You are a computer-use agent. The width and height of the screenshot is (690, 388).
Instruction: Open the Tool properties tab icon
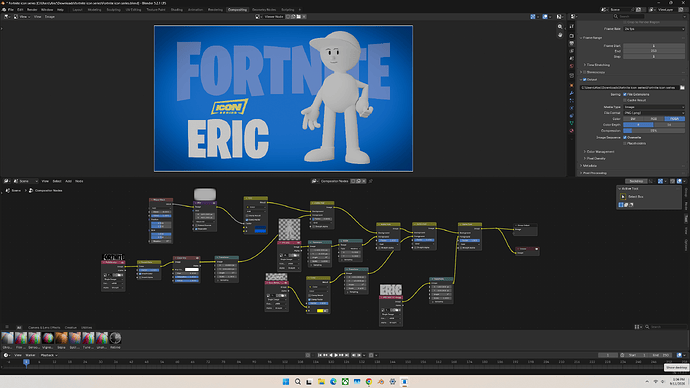point(572,26)
